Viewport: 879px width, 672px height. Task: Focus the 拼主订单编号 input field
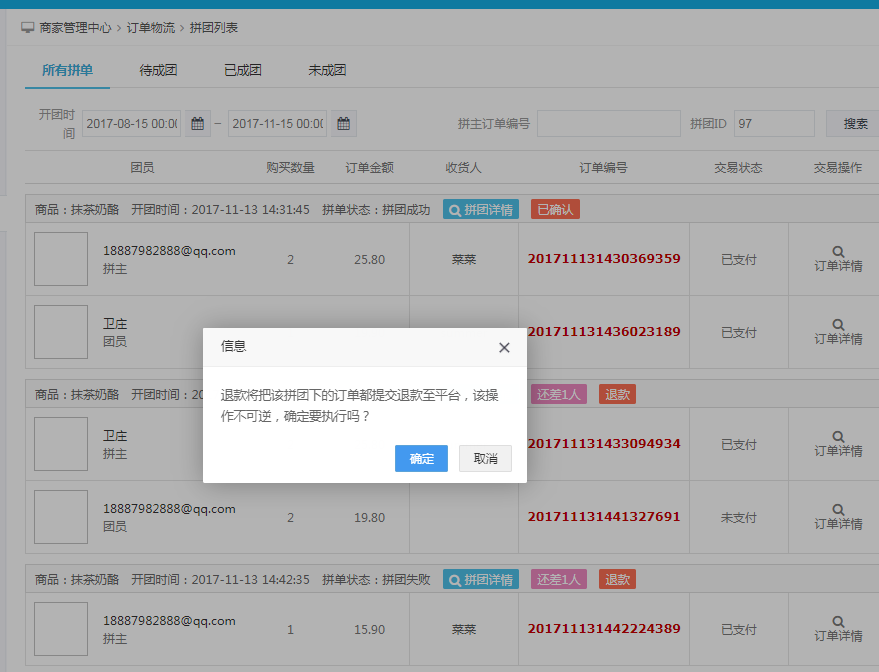tap(608, 124)
